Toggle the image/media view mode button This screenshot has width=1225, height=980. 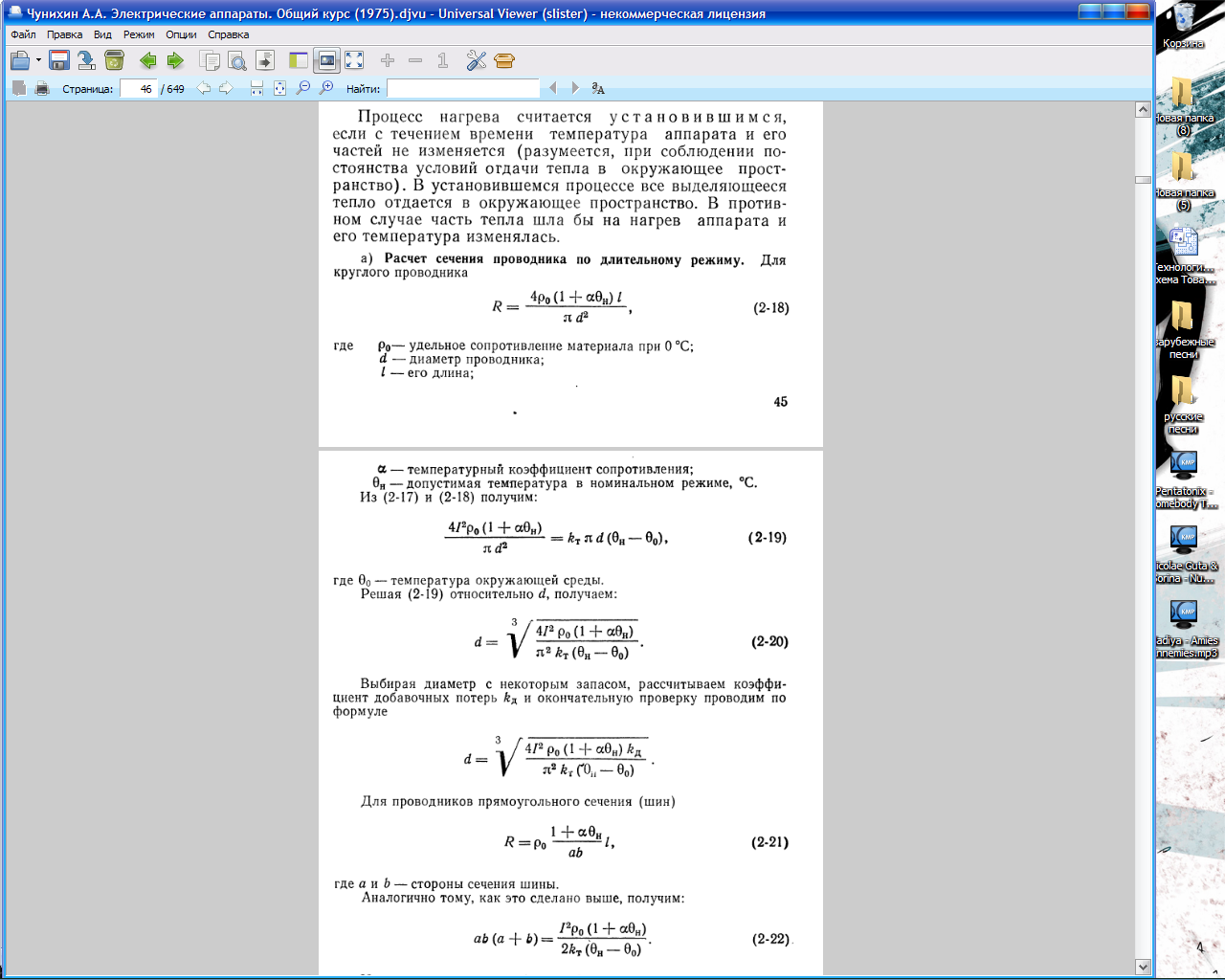[x=326, y=60]
